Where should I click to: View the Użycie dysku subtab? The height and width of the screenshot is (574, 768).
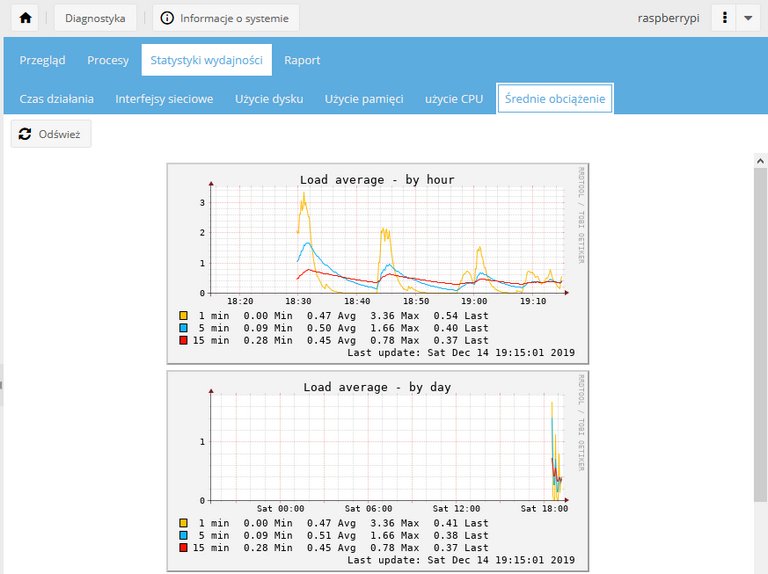269,99
